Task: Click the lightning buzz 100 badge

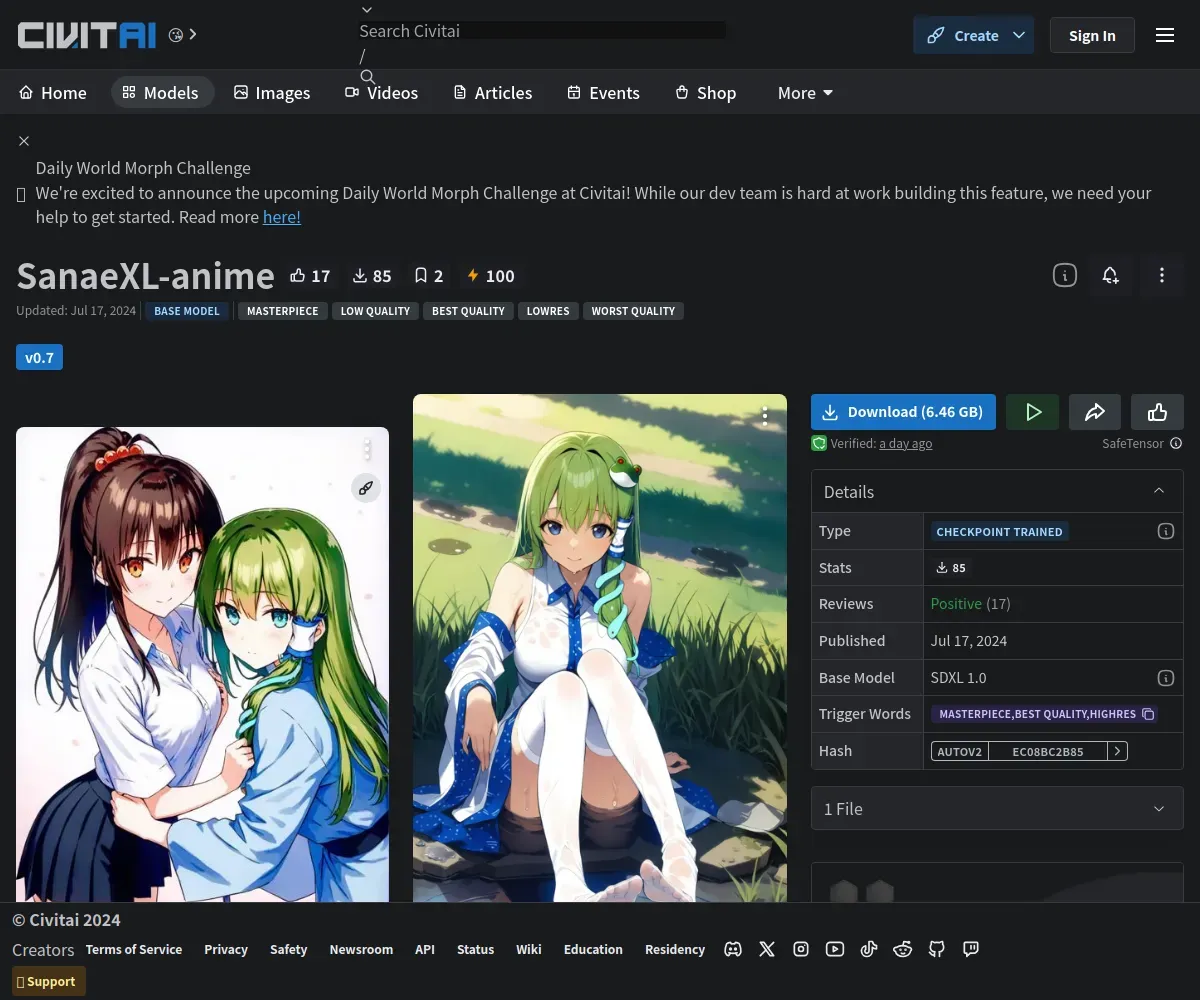Action: (x=491, y=276)
